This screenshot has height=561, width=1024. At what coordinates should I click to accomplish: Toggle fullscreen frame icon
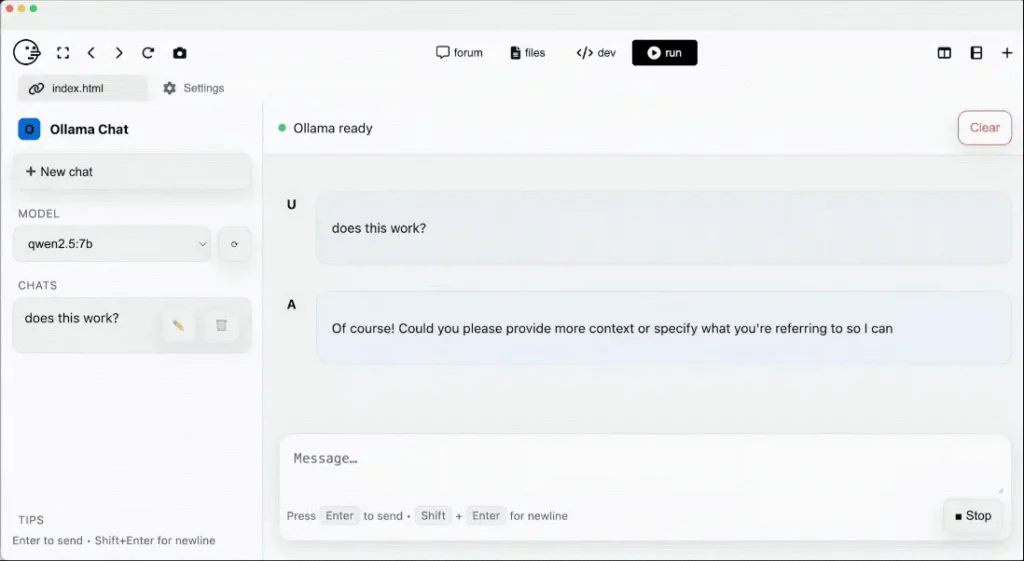(x=63, y=53)
